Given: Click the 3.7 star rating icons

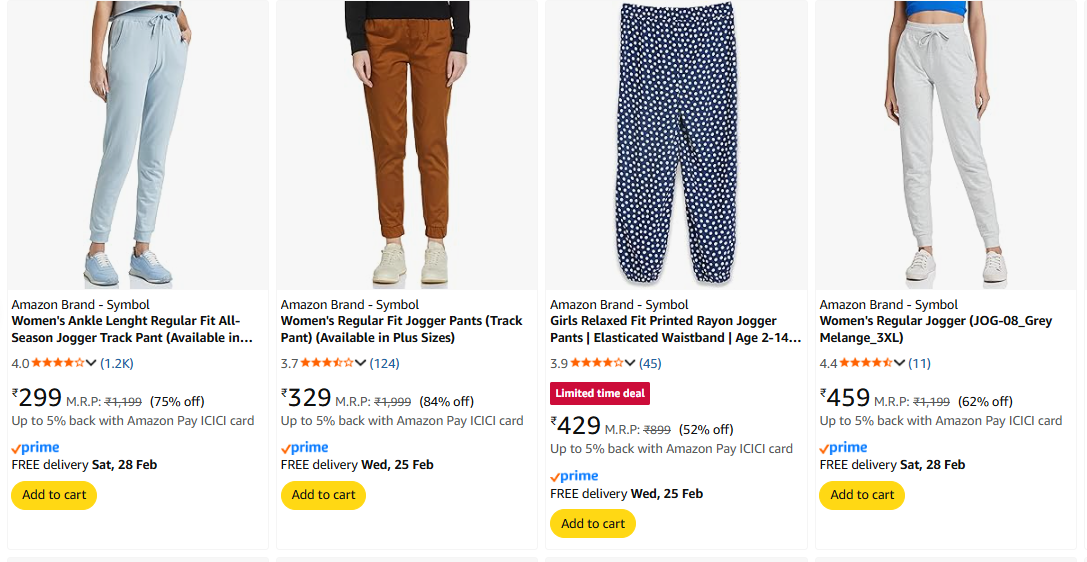Looking at the screenshot, I should coord(328,363).
